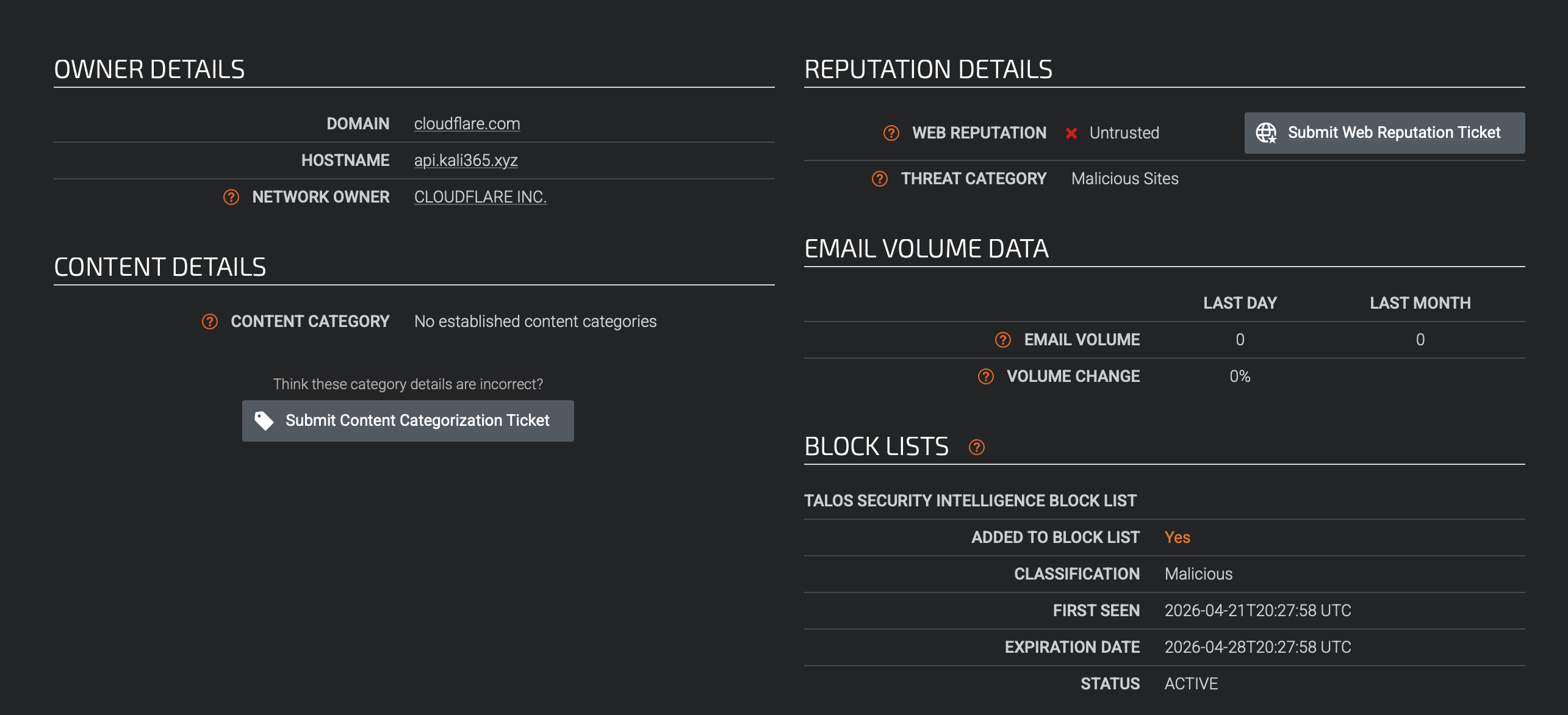Open the CLOUDFLARE INC. network owner link

(480, 197)
